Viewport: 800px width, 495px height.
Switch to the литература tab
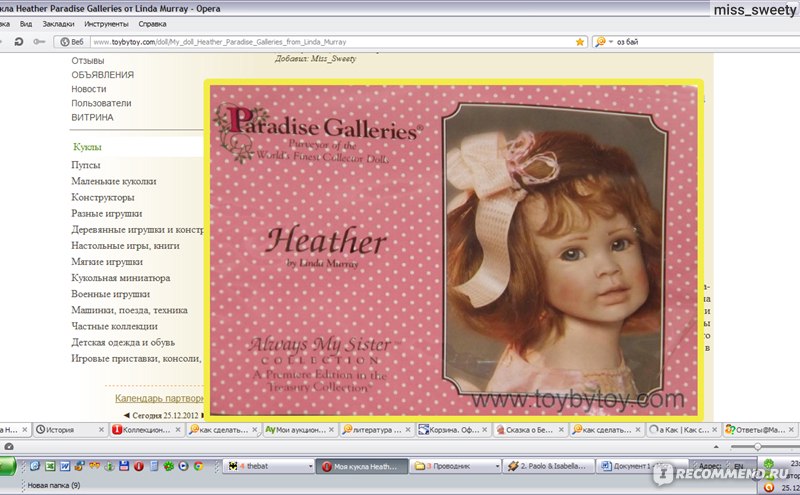pos(377,430)
